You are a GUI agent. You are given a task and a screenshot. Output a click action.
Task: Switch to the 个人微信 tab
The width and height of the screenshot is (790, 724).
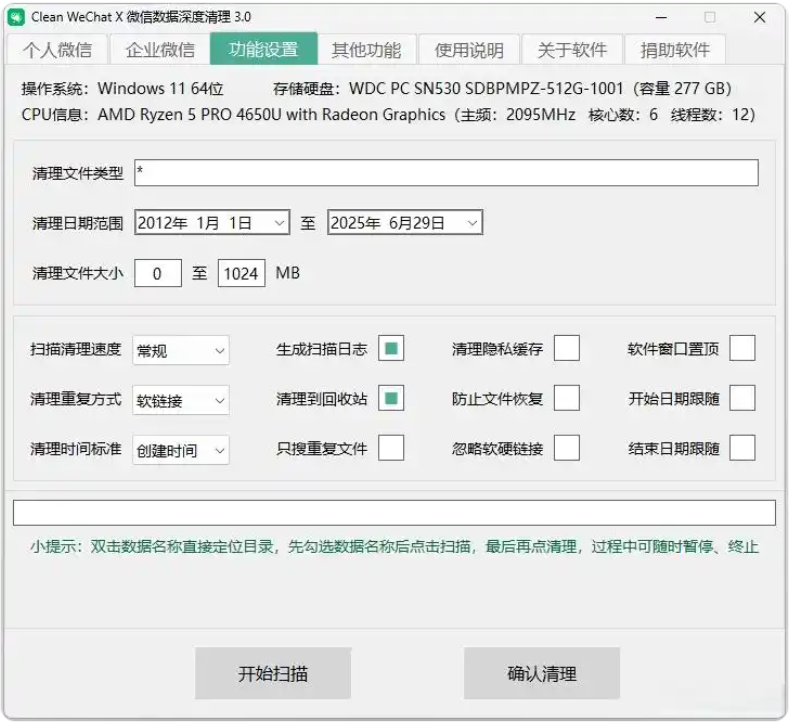pyautogui.click(x=57, y=50)
